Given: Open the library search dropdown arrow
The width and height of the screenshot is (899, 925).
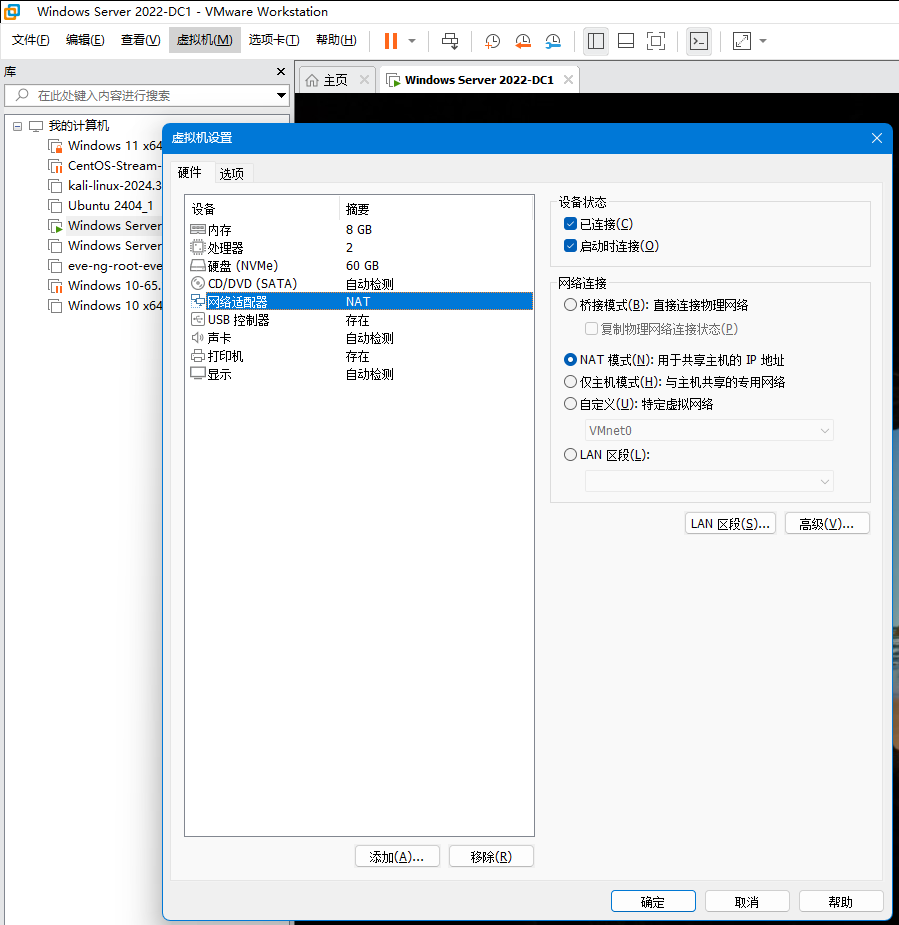Looking at the screenshot, I should tap(281, 95).
